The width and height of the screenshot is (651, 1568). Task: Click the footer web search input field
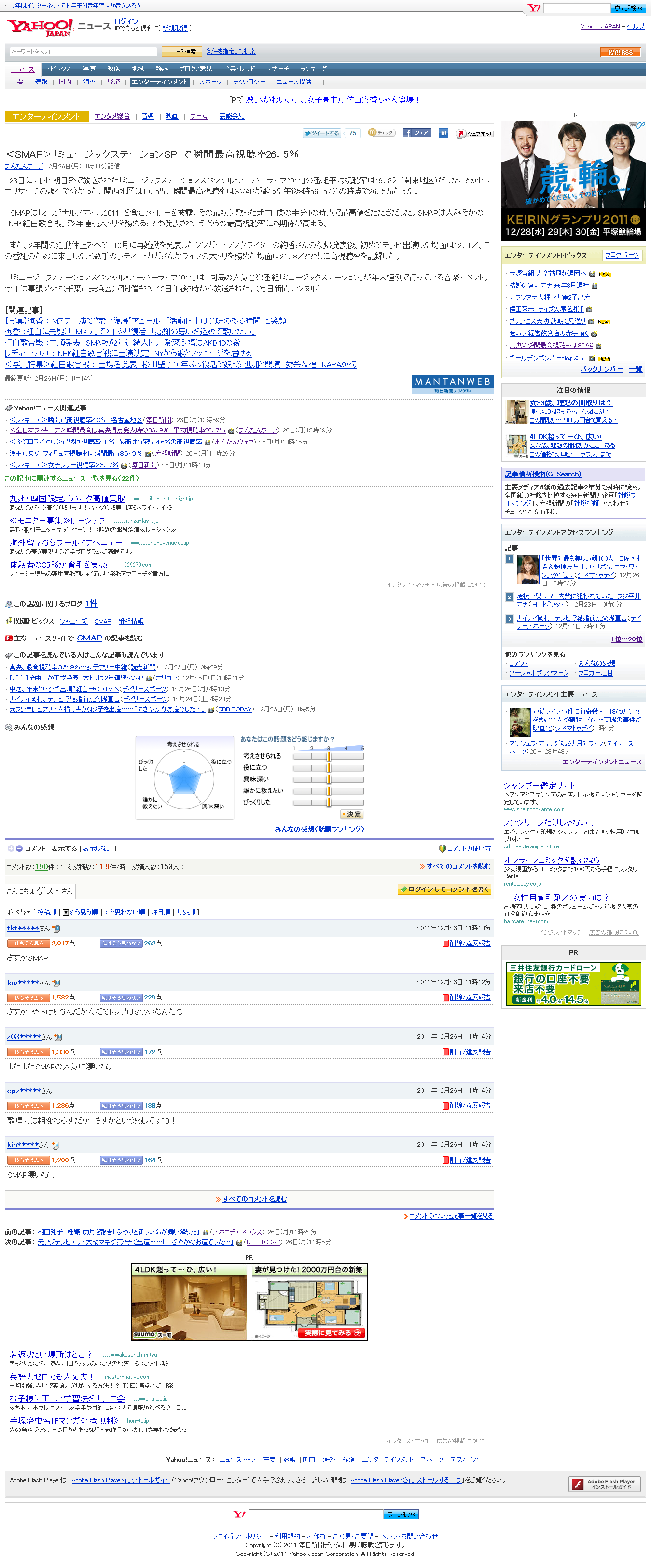[316, 1514]
